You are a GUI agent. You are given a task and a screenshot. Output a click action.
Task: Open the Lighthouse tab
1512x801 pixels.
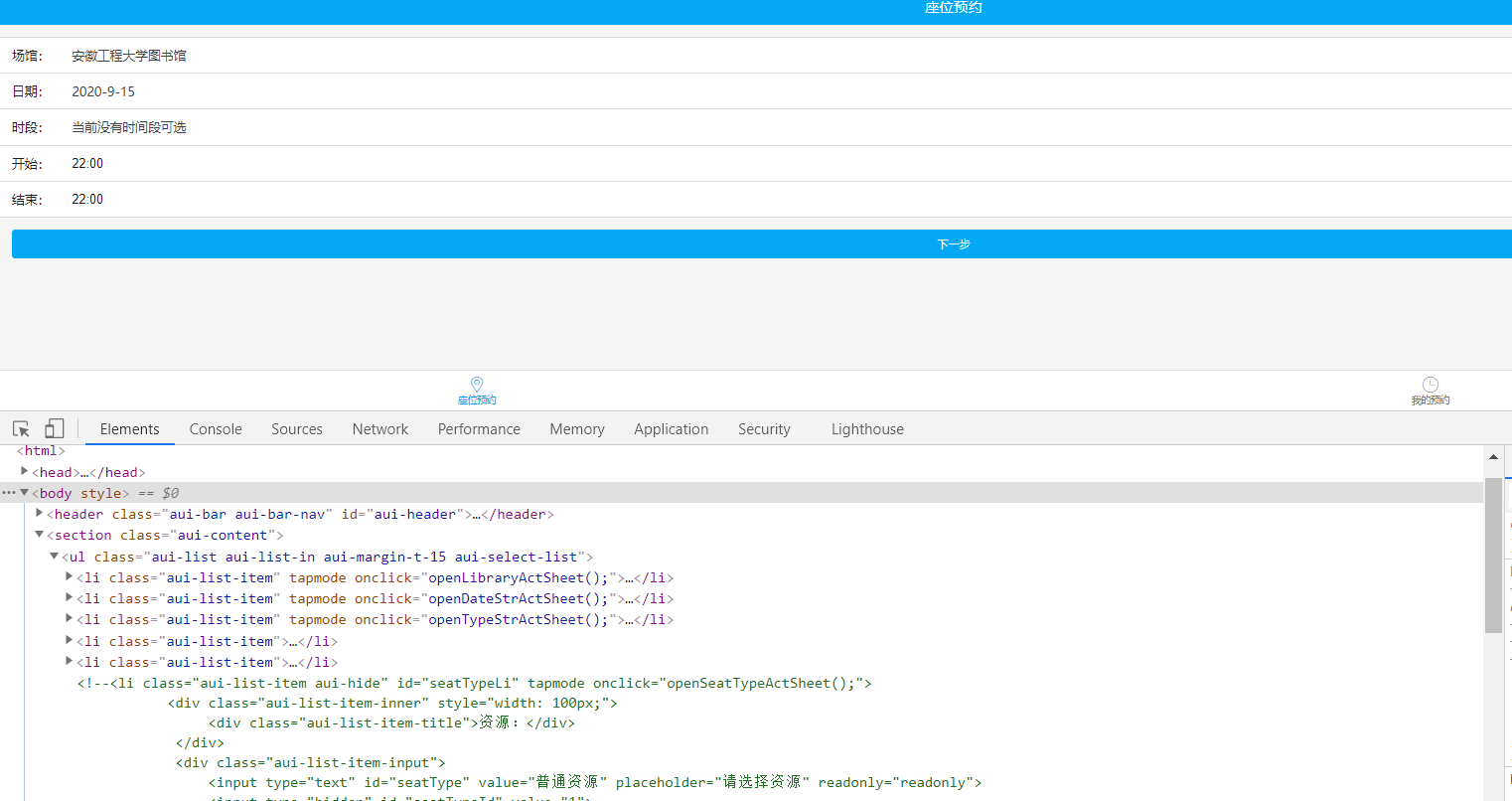pyautogui.click(x=867, y=429)
